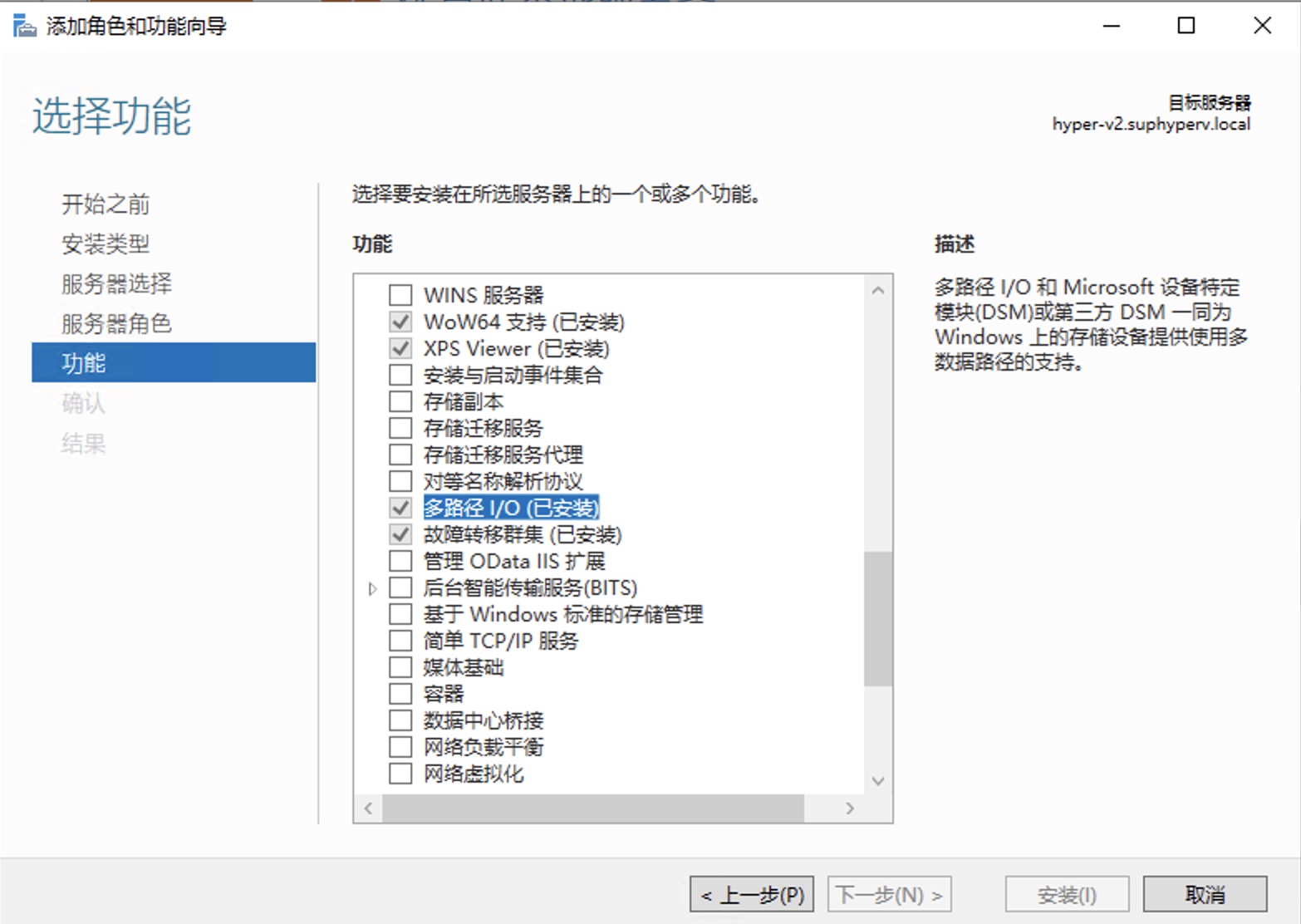
Task: Close the 添加角色和功能向导 window
Action: [1262, 26]
